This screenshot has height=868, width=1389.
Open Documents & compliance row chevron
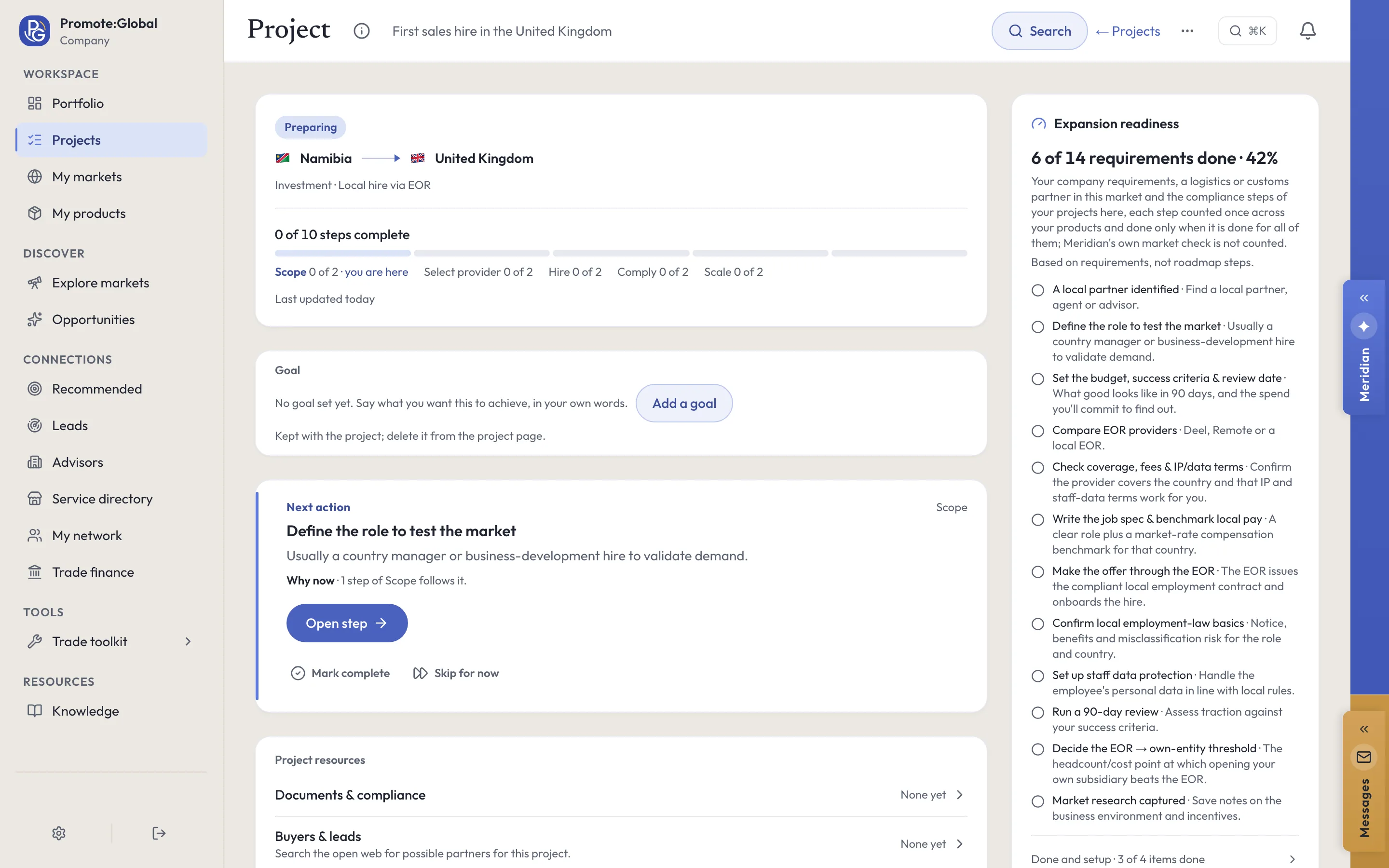click(960, 795)
